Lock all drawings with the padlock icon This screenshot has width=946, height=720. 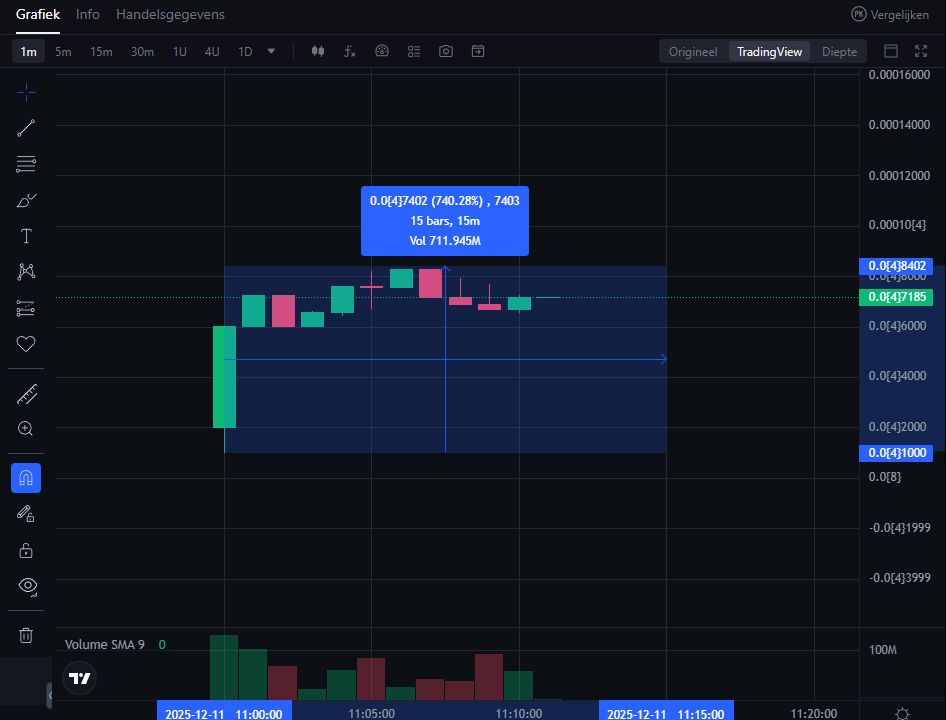25,549
